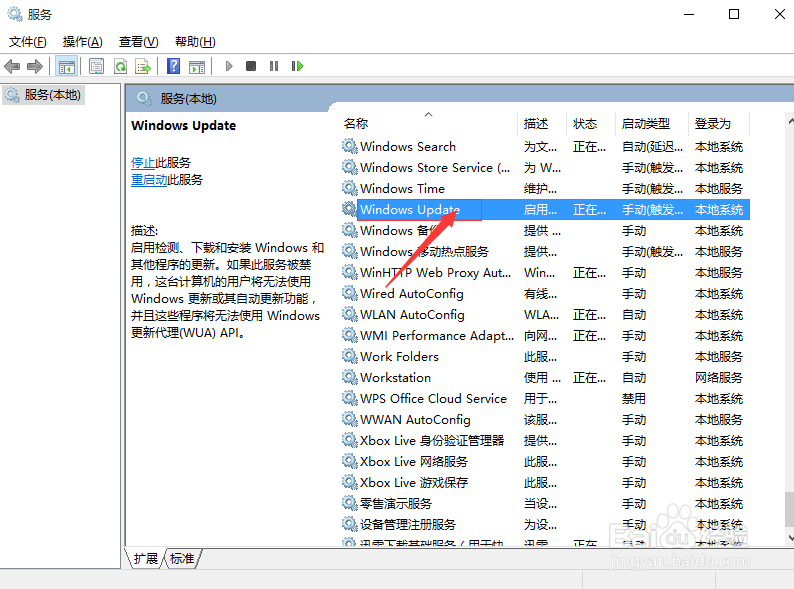This screenshot has width=794, height=589.
Task: Click the 停止 link for this service
Action: [143, 163]
